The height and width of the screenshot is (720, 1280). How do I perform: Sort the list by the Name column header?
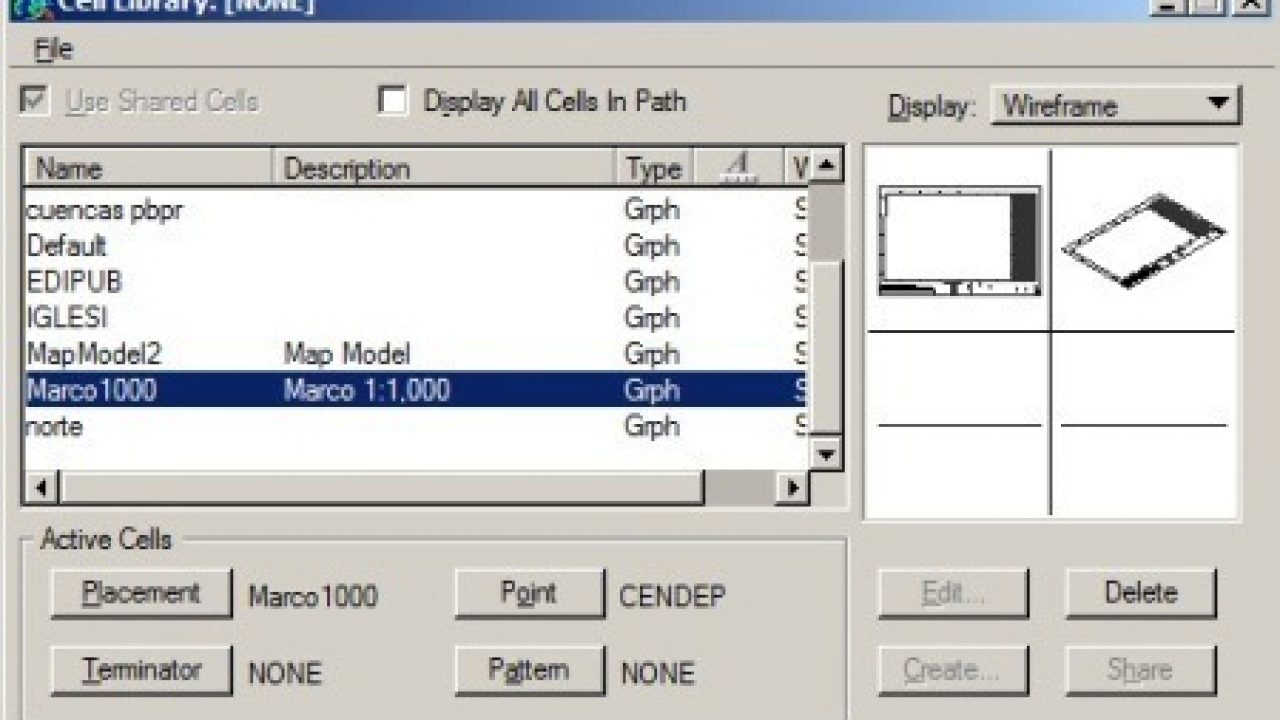click(x=148, y=169)
